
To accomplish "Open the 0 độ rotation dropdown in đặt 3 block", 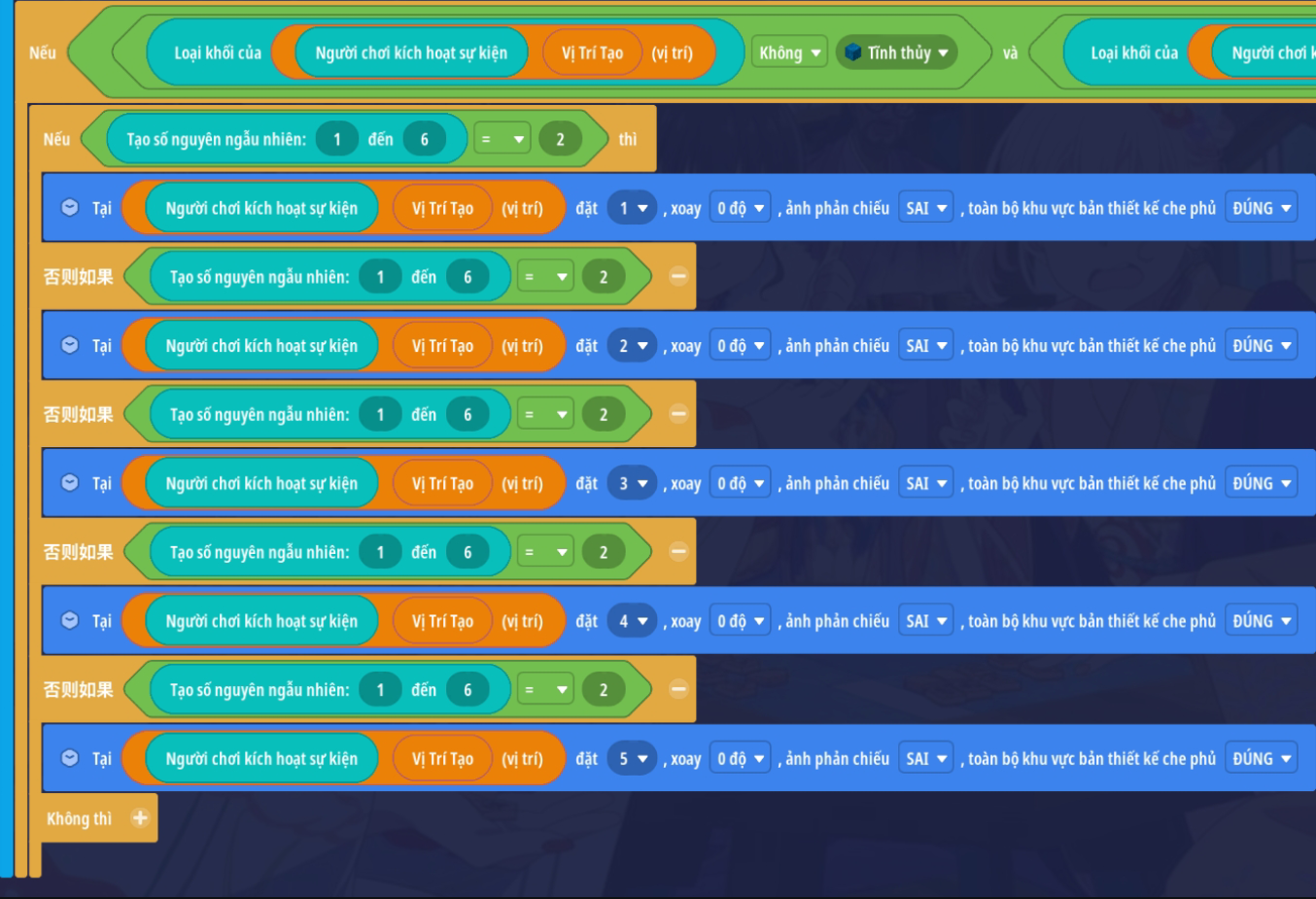I will (x=740, y=483).
